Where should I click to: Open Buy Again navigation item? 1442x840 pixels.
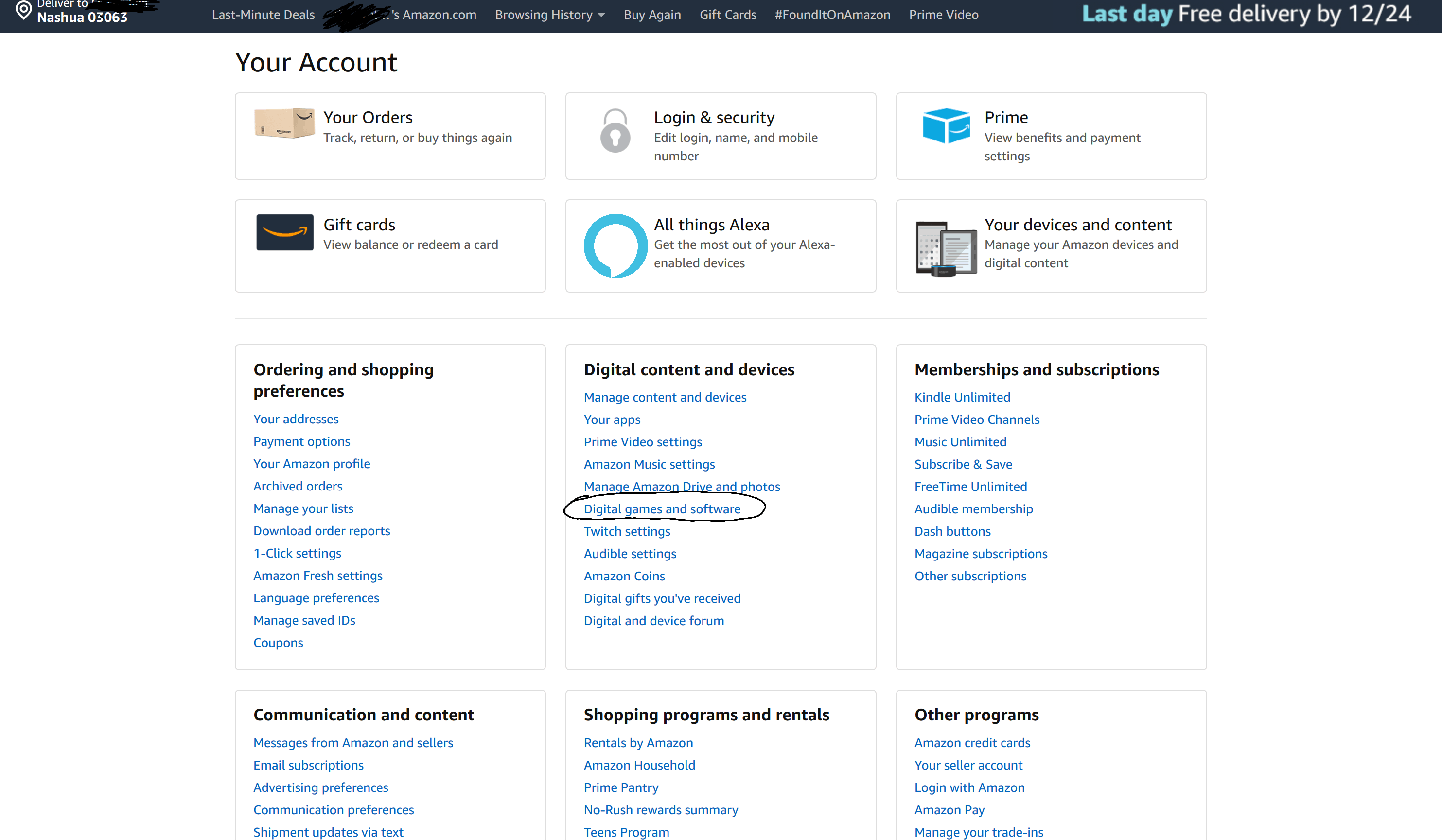click(x=652, y=15)
